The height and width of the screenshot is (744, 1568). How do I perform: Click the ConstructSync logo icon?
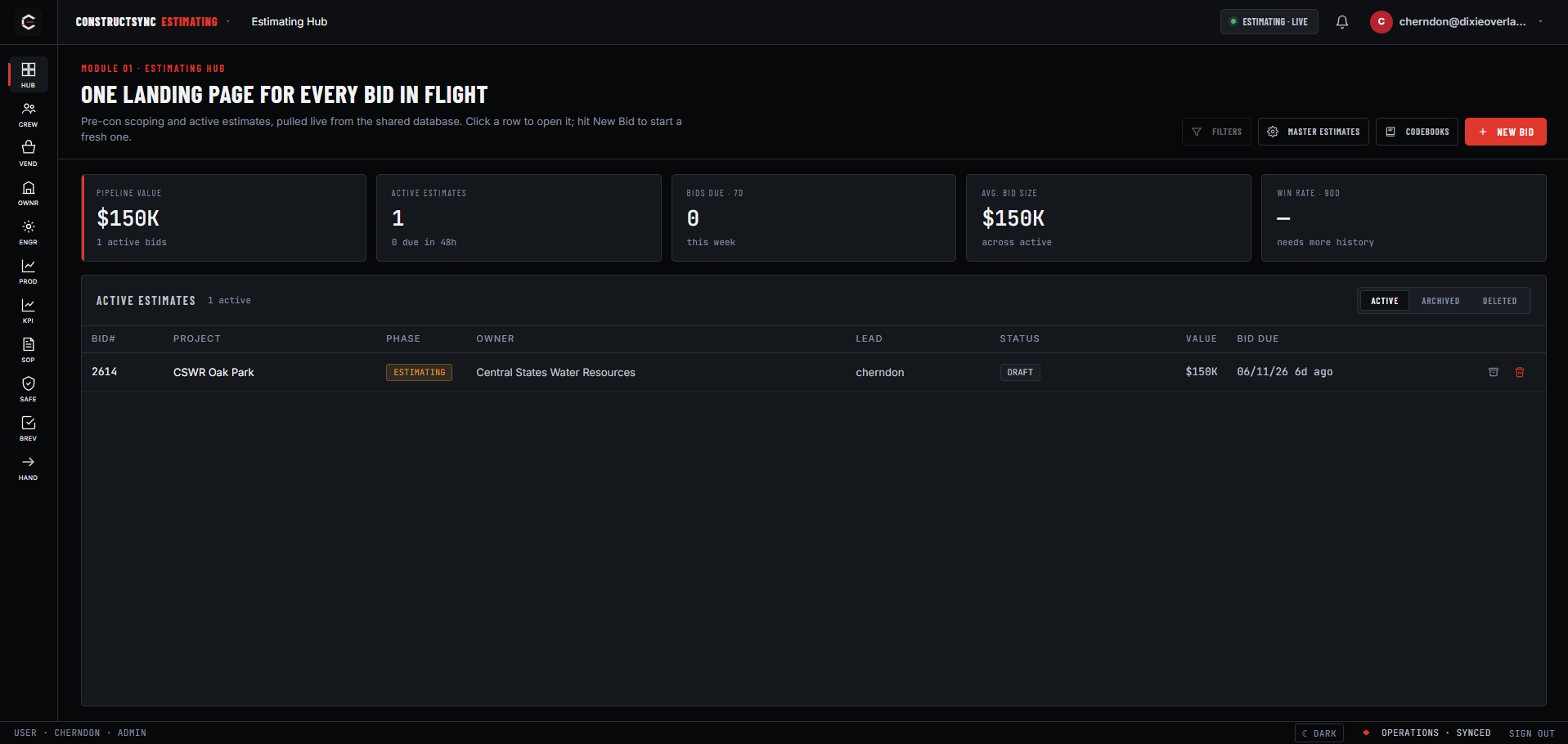28,22
